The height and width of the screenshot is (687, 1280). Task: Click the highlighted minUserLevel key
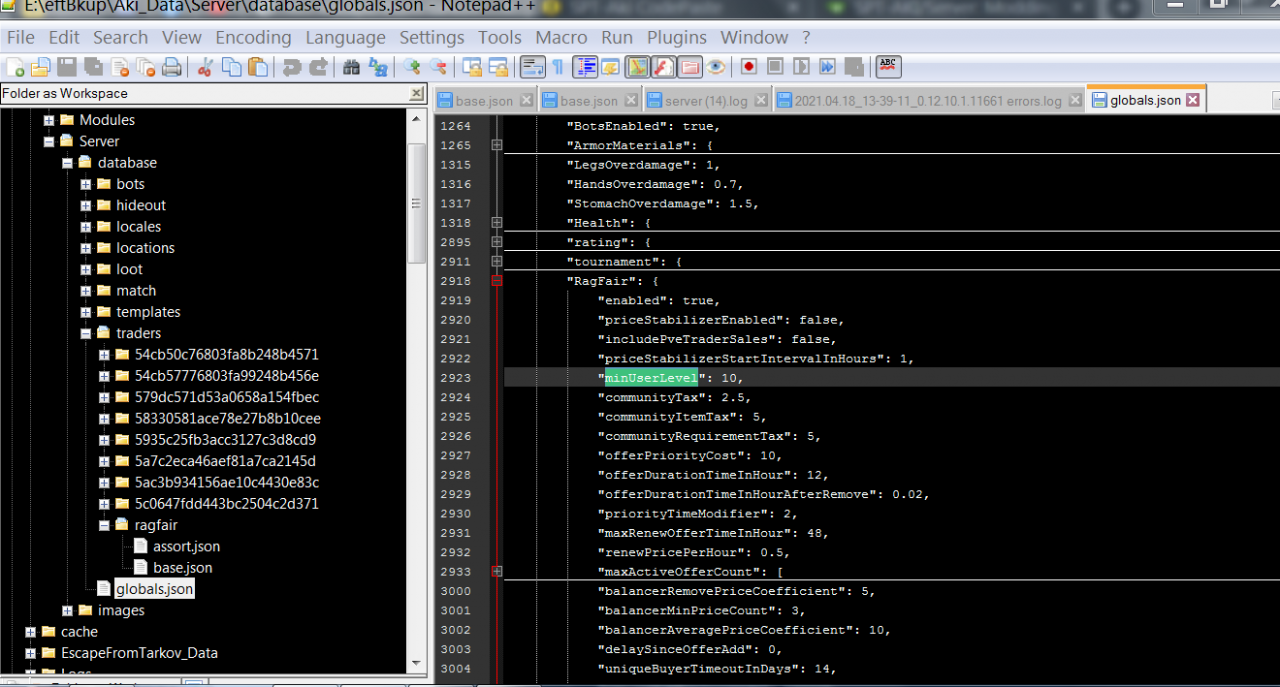coord(651,378)
